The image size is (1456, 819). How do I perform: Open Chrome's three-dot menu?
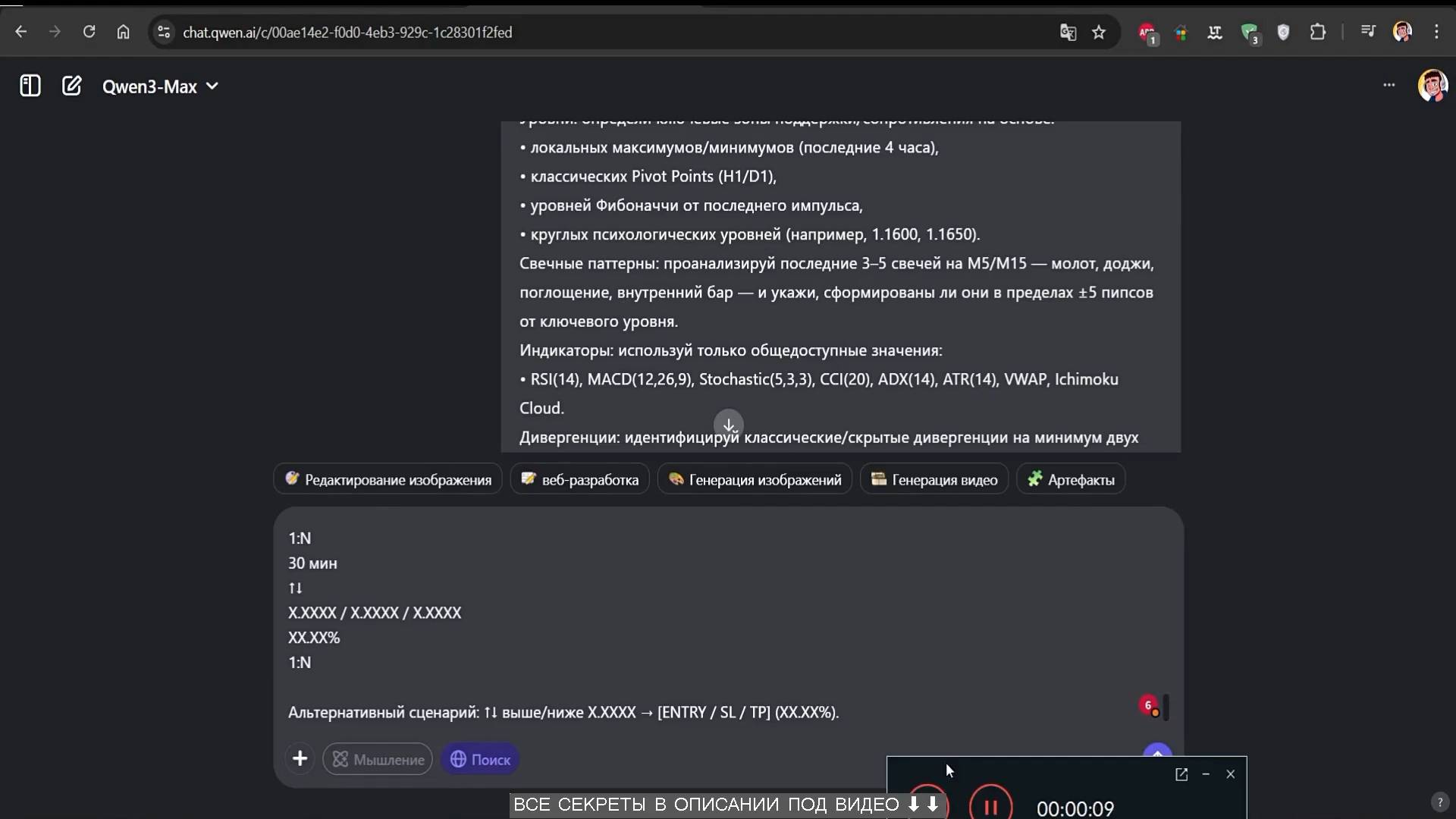coord(1436,33)
